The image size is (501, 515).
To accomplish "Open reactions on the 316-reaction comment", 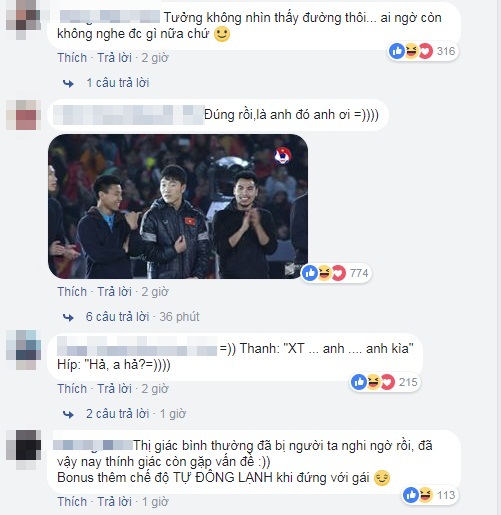I will click(x=423, y=51).
